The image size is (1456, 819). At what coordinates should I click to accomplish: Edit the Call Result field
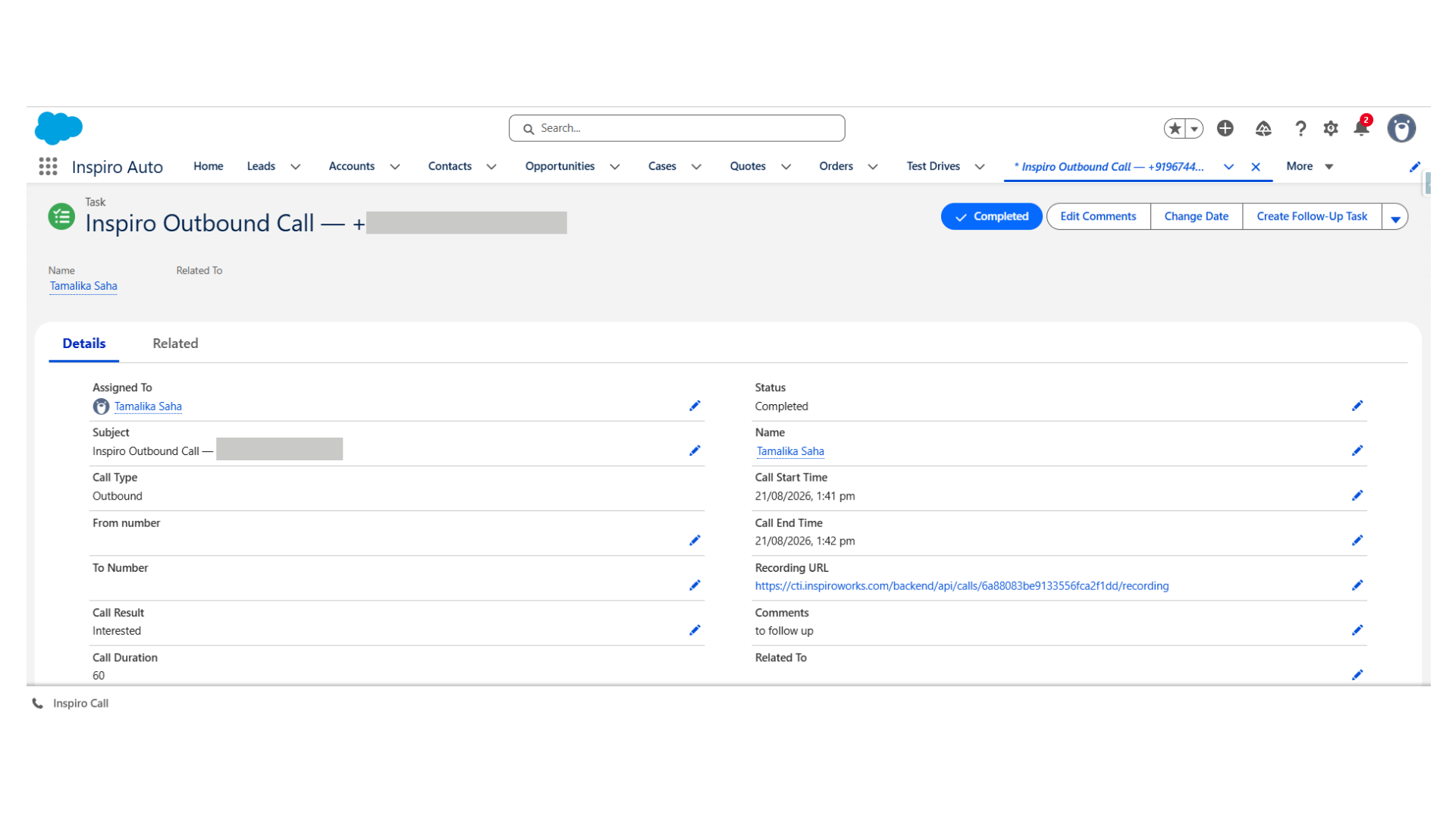695,630
